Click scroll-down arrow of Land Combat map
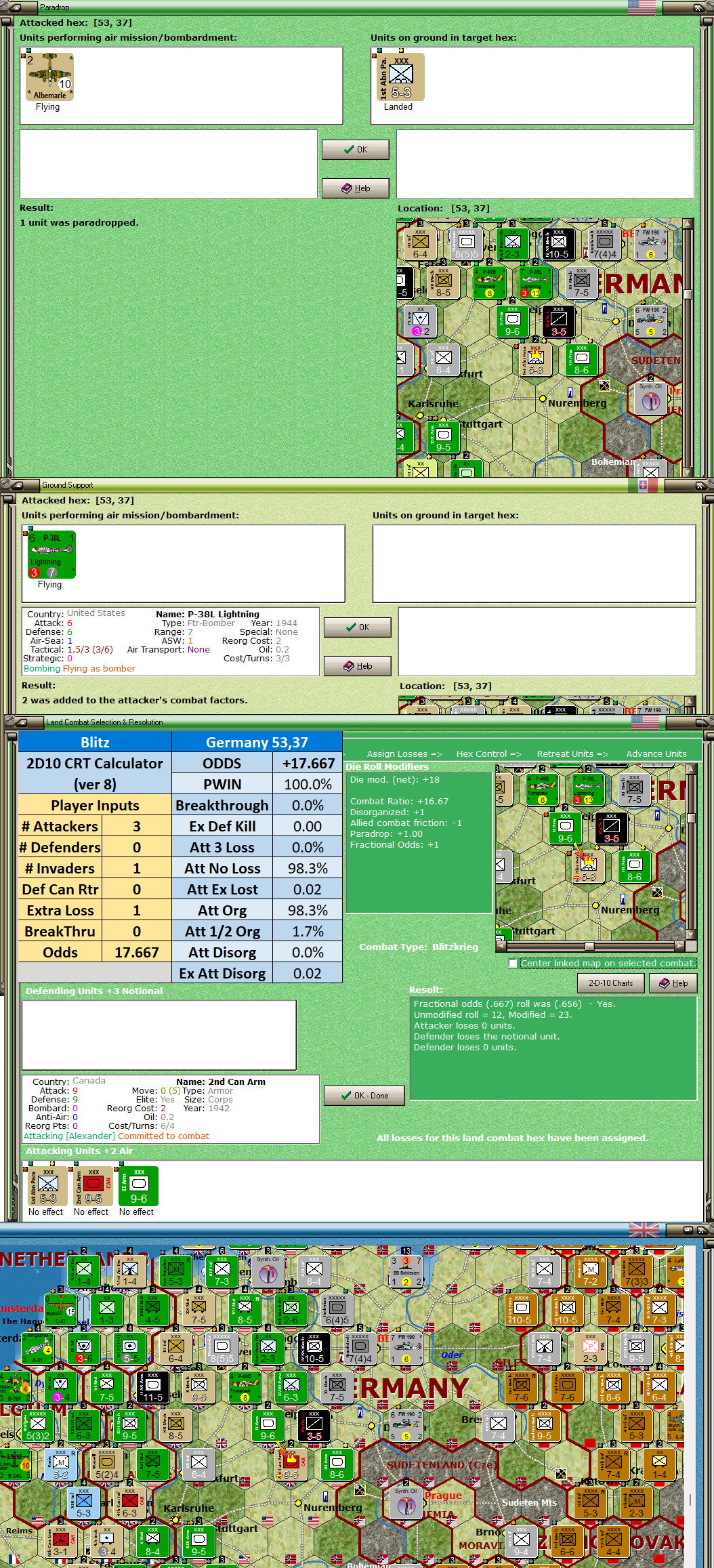This screenshot has height=1568, width=714. click(x=692, y=934)
